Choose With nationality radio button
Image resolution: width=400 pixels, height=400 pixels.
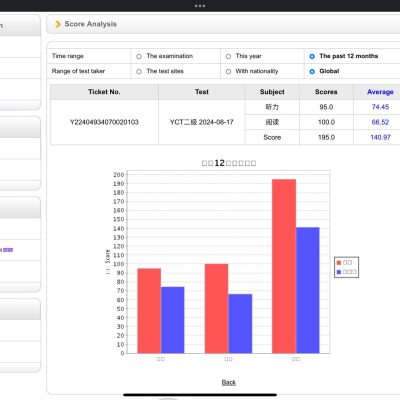228,71
